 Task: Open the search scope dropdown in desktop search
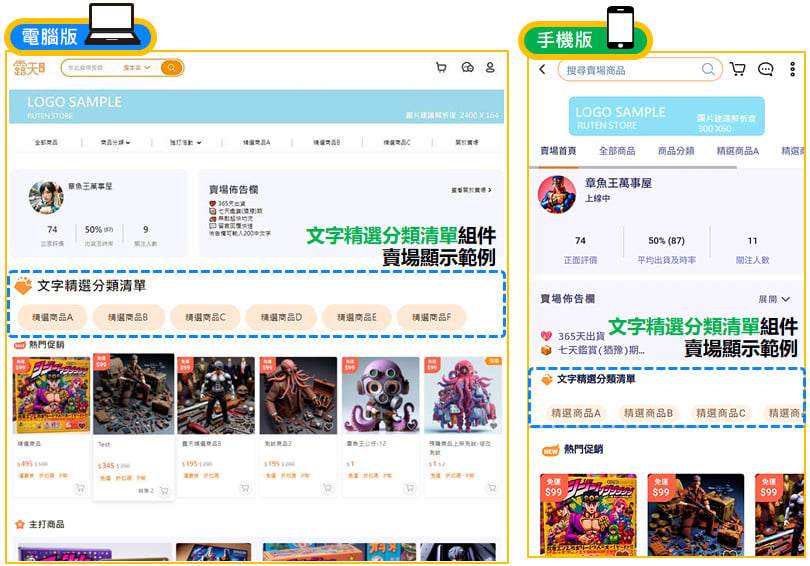pyautogui.click(x=137, y=68)
